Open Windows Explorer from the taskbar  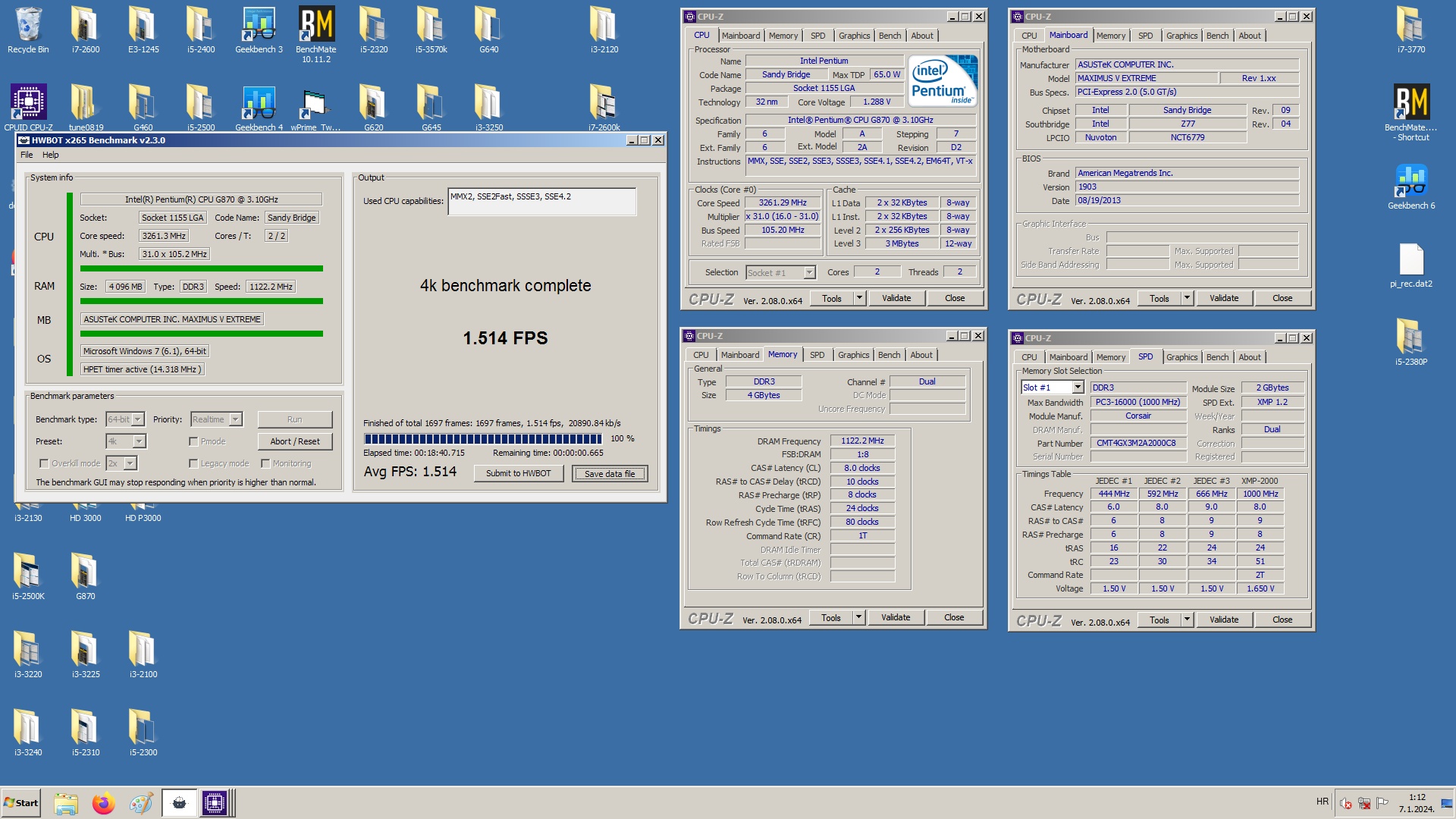66,803
